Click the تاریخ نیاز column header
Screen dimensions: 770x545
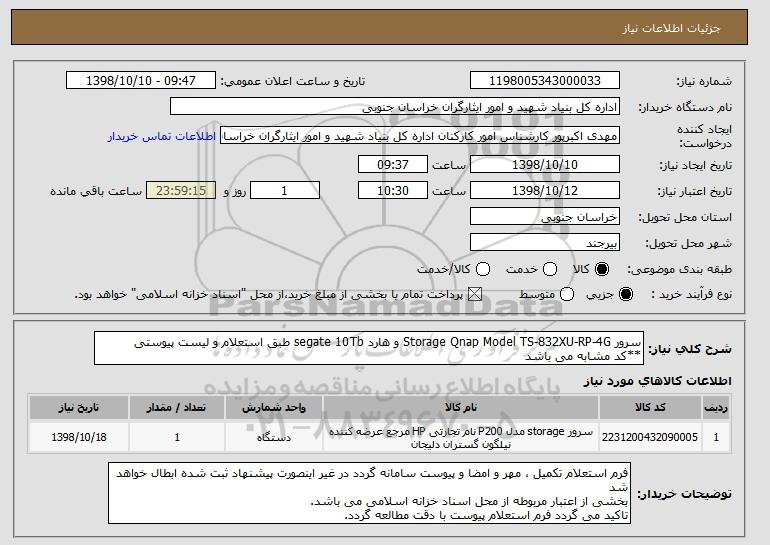click(x=79, y=408)
